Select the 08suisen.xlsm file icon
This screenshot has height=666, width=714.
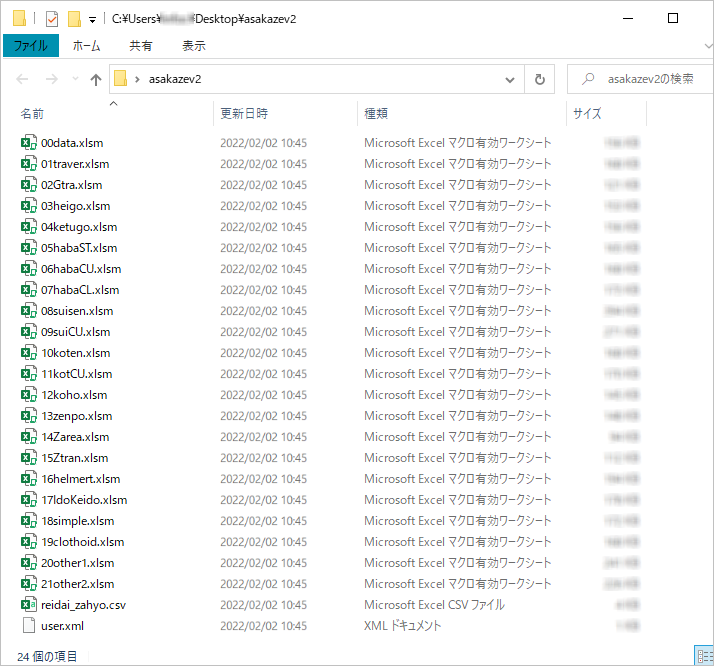point(29,311)
